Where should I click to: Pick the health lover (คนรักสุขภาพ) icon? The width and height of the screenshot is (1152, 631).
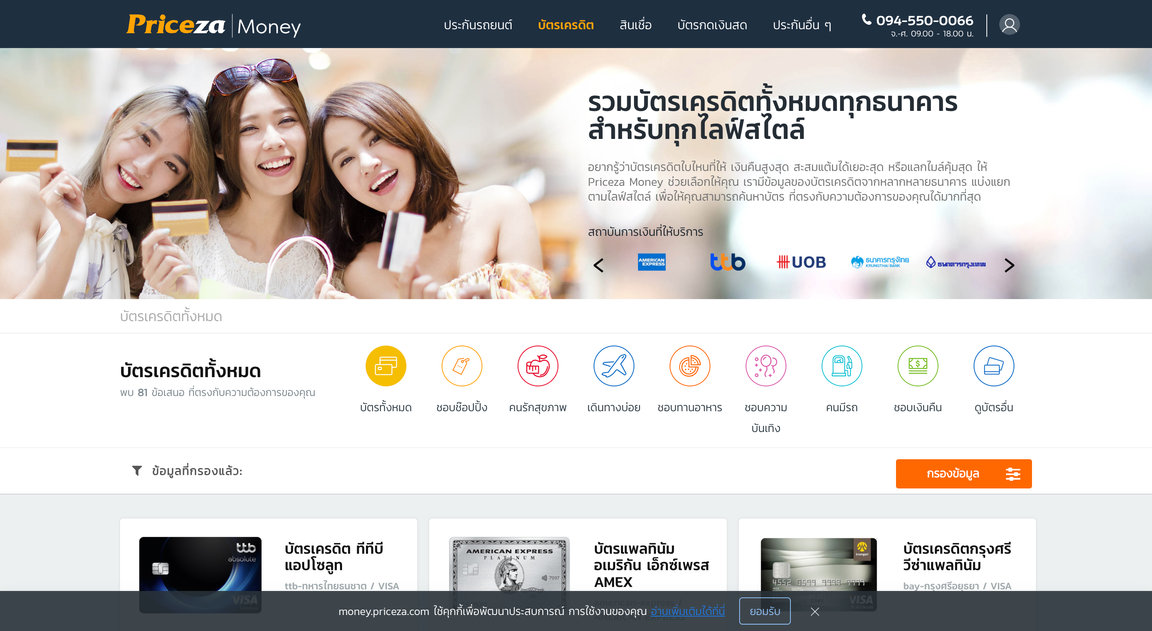(x=538, y=366)
